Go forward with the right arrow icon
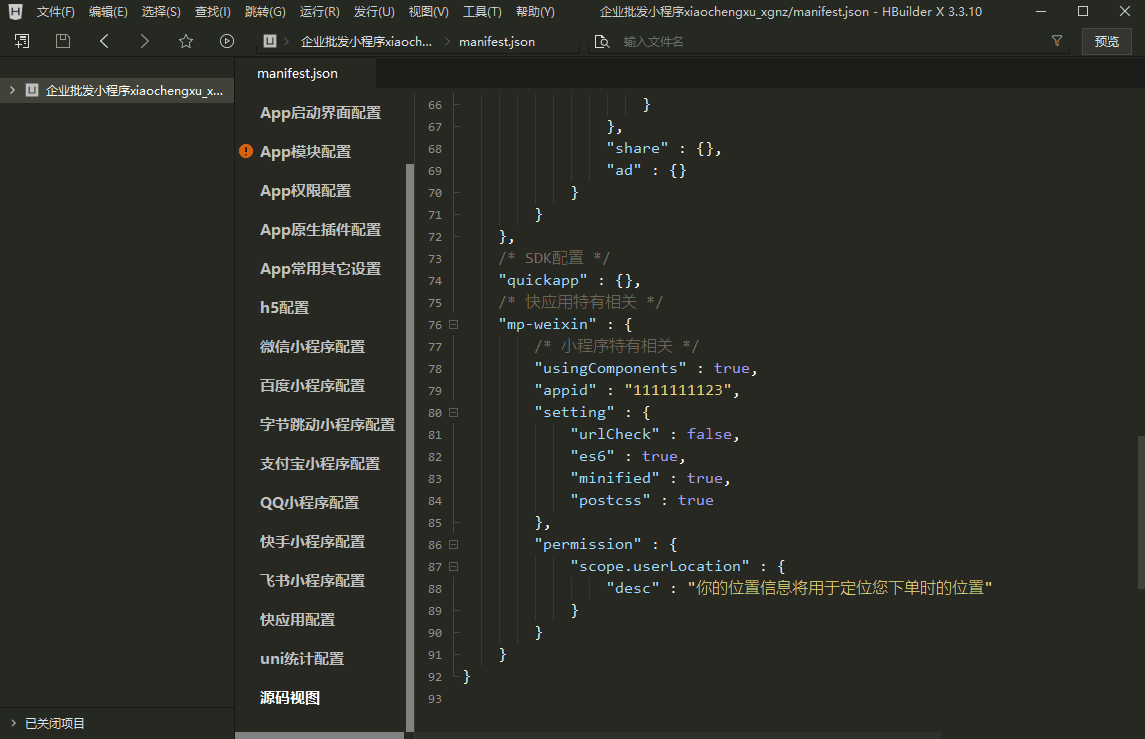This screenshot has height=739, width=1145. point(145,41)
